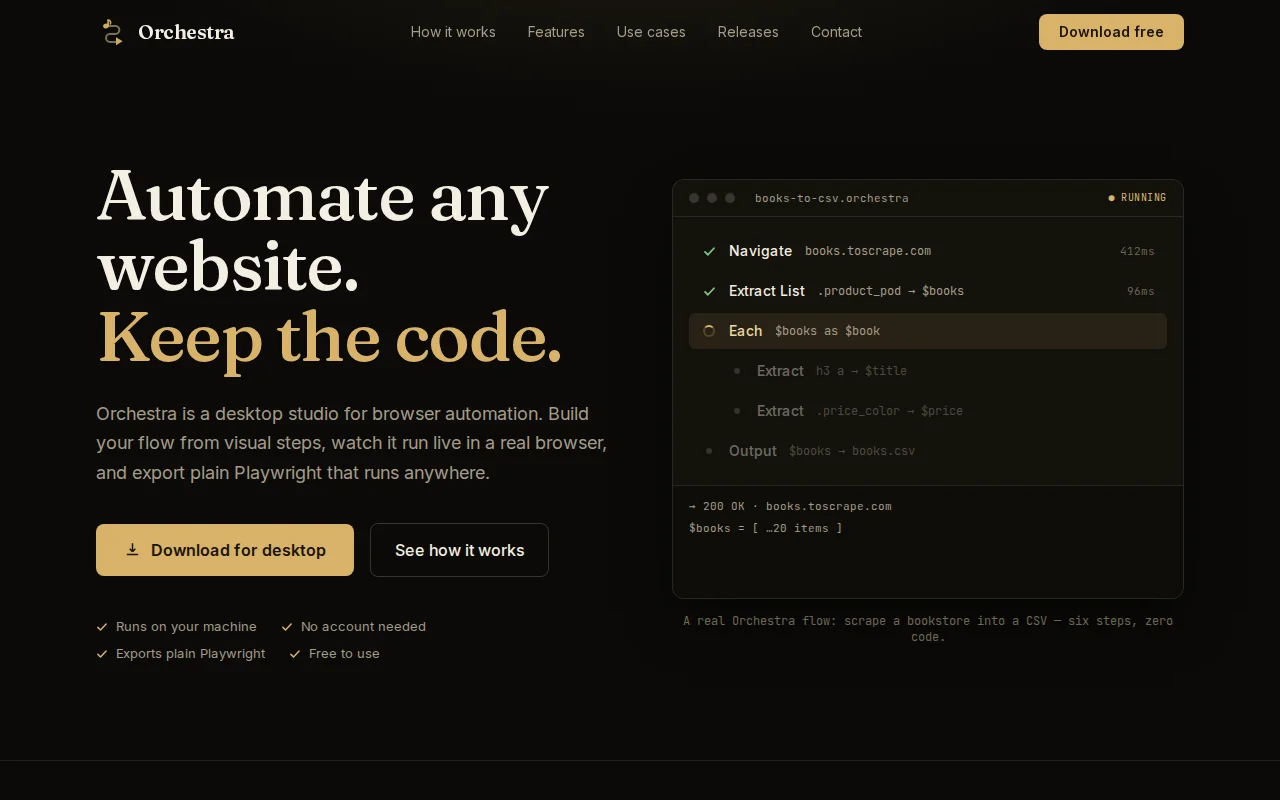Click the 'Runs on your machine' text
1280x800 pixels.
click(186, 627)
